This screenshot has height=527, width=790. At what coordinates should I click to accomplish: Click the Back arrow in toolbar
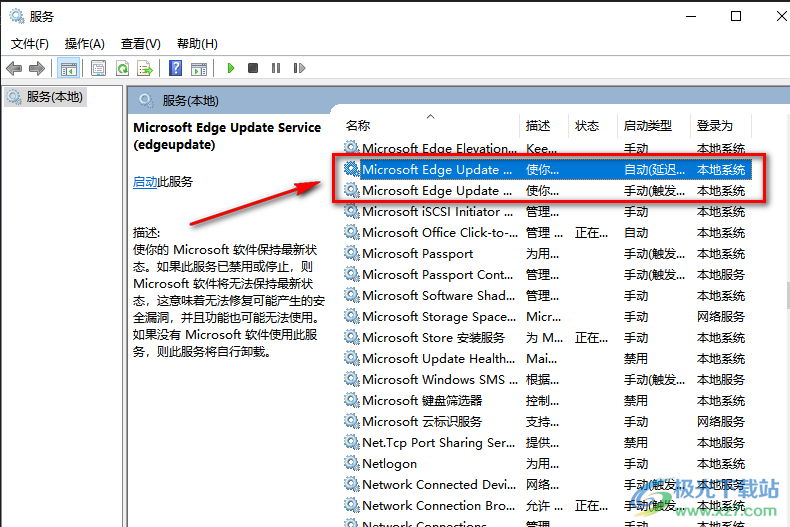[14, 68]
